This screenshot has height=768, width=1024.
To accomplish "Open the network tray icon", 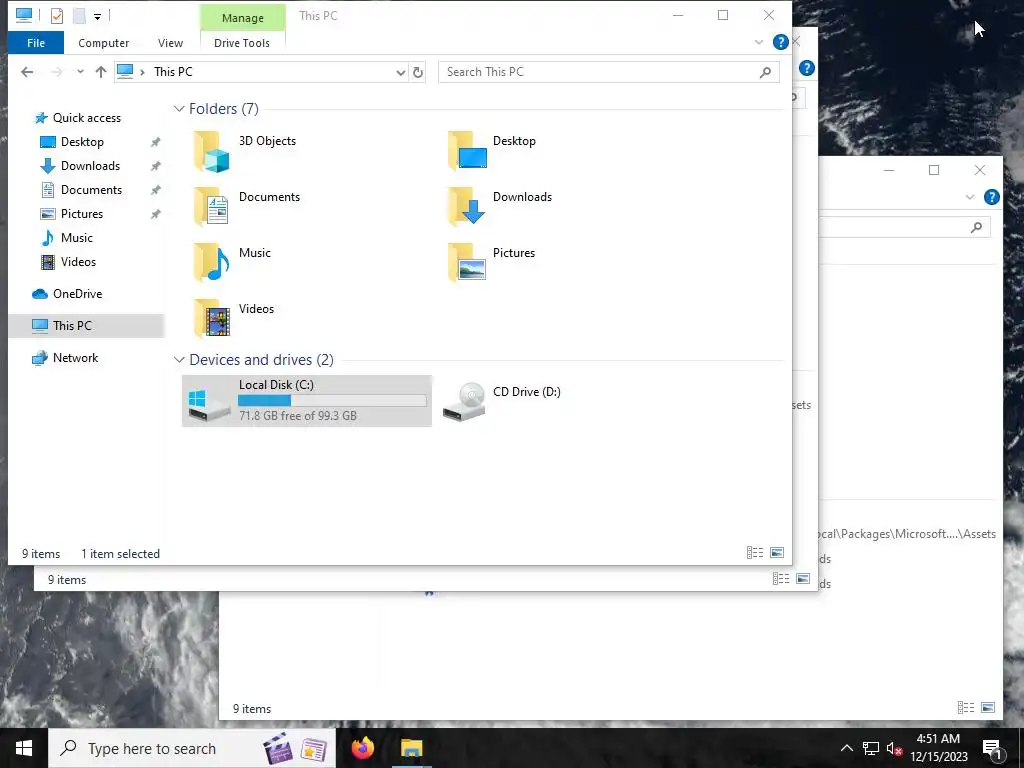I will click(x=871, y=749).
